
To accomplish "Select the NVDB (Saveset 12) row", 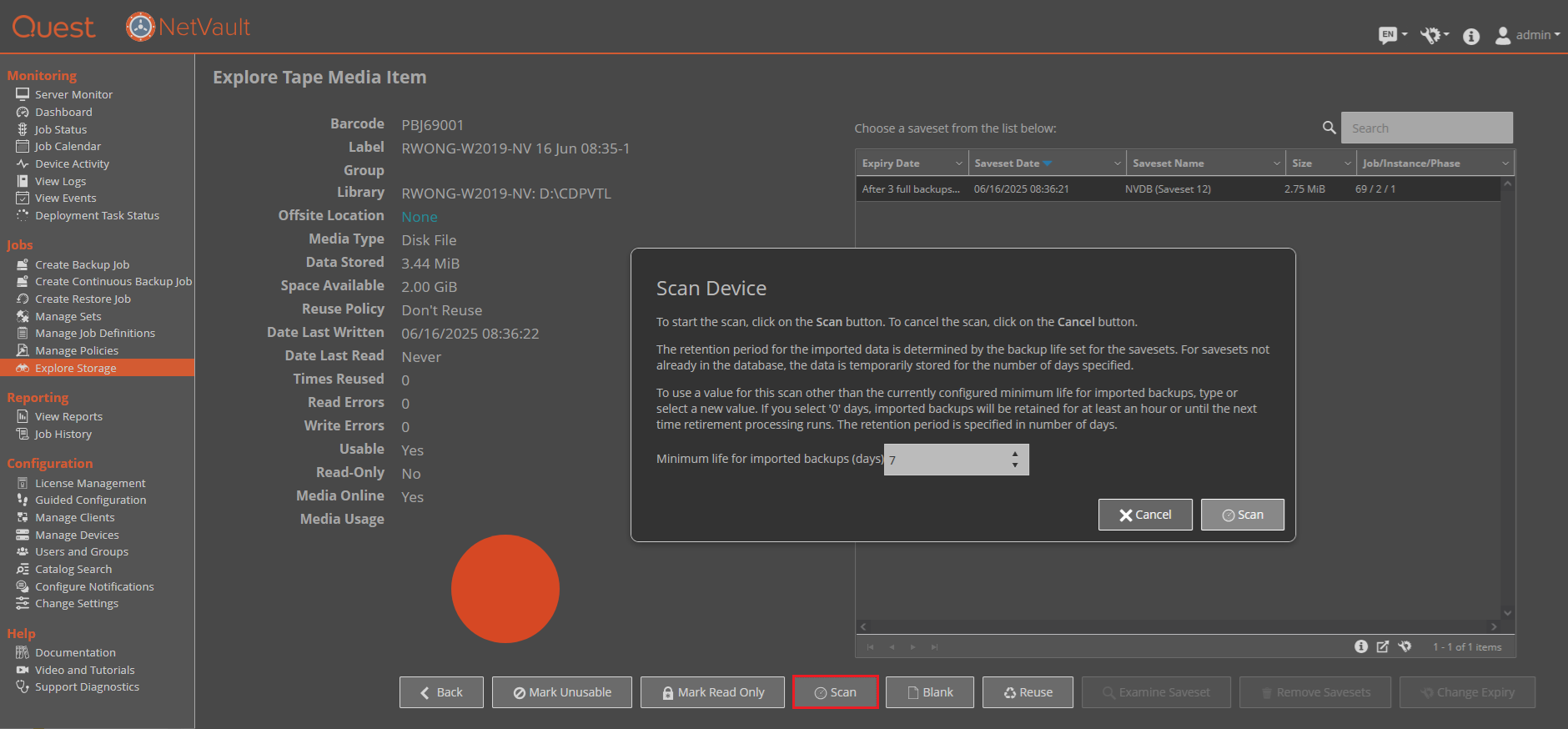I will pos(1179,189).
